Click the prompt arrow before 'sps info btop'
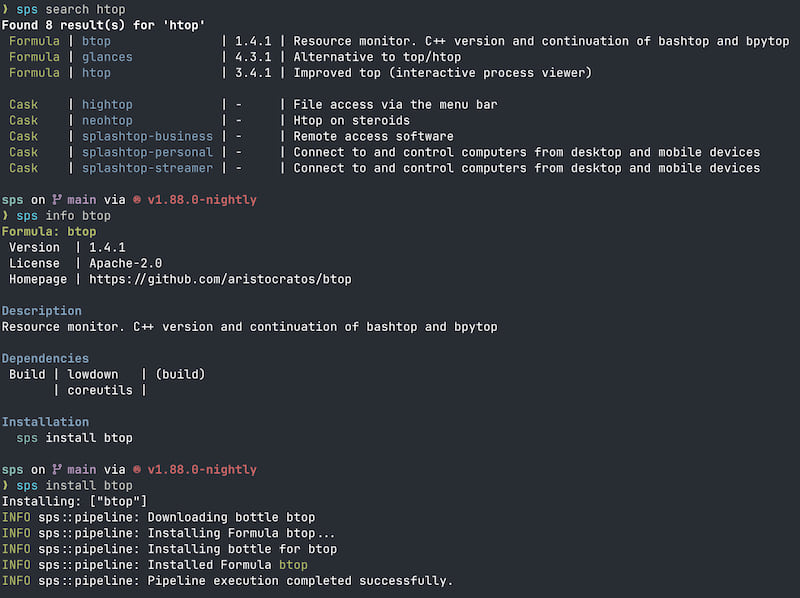Screen dimensions: 800x598 (5, 215)
